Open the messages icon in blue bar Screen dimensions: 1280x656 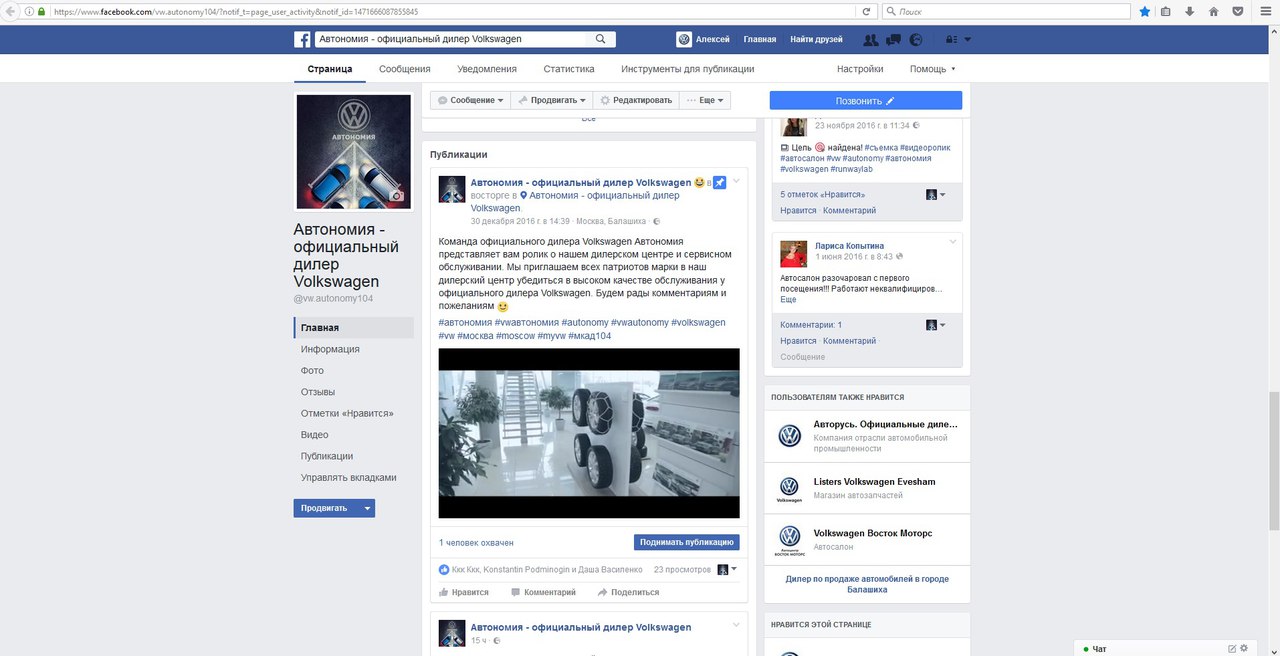(x=894, y=40)
